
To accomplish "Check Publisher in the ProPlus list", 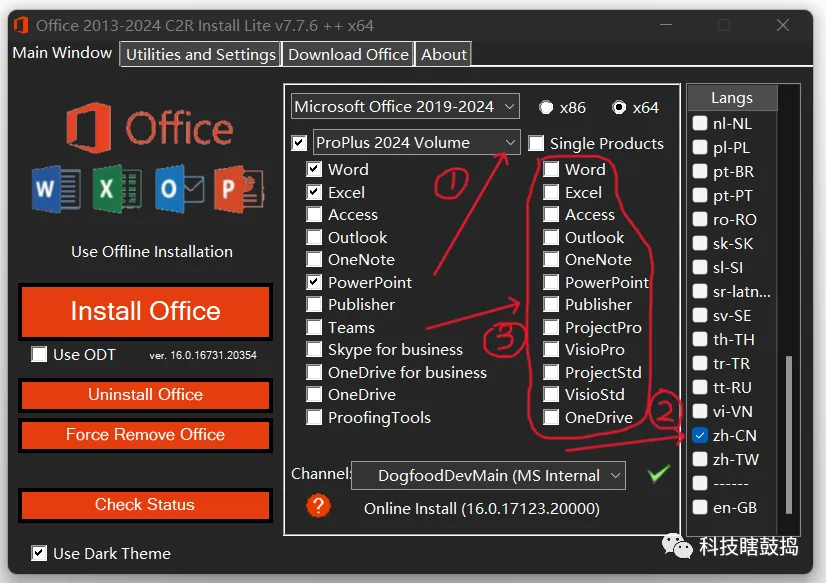I will [314, 304].
